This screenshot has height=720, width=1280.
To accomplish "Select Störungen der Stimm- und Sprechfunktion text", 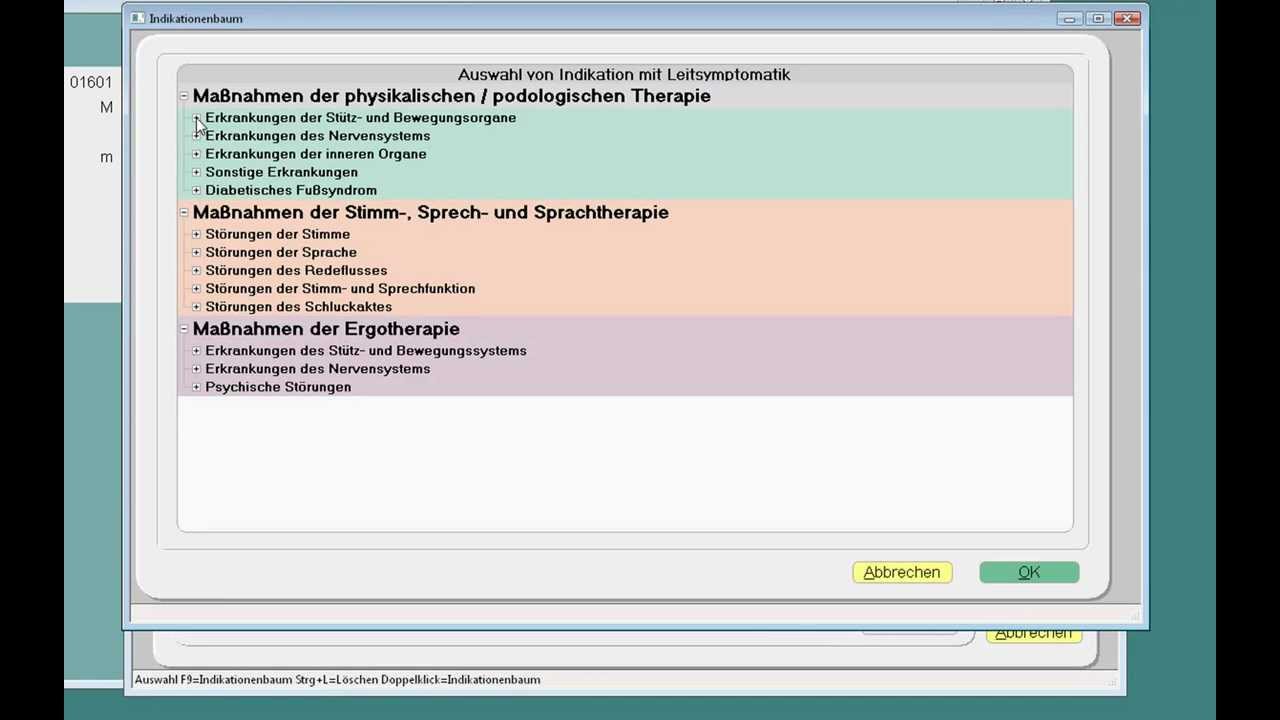I will click(340, 288).
